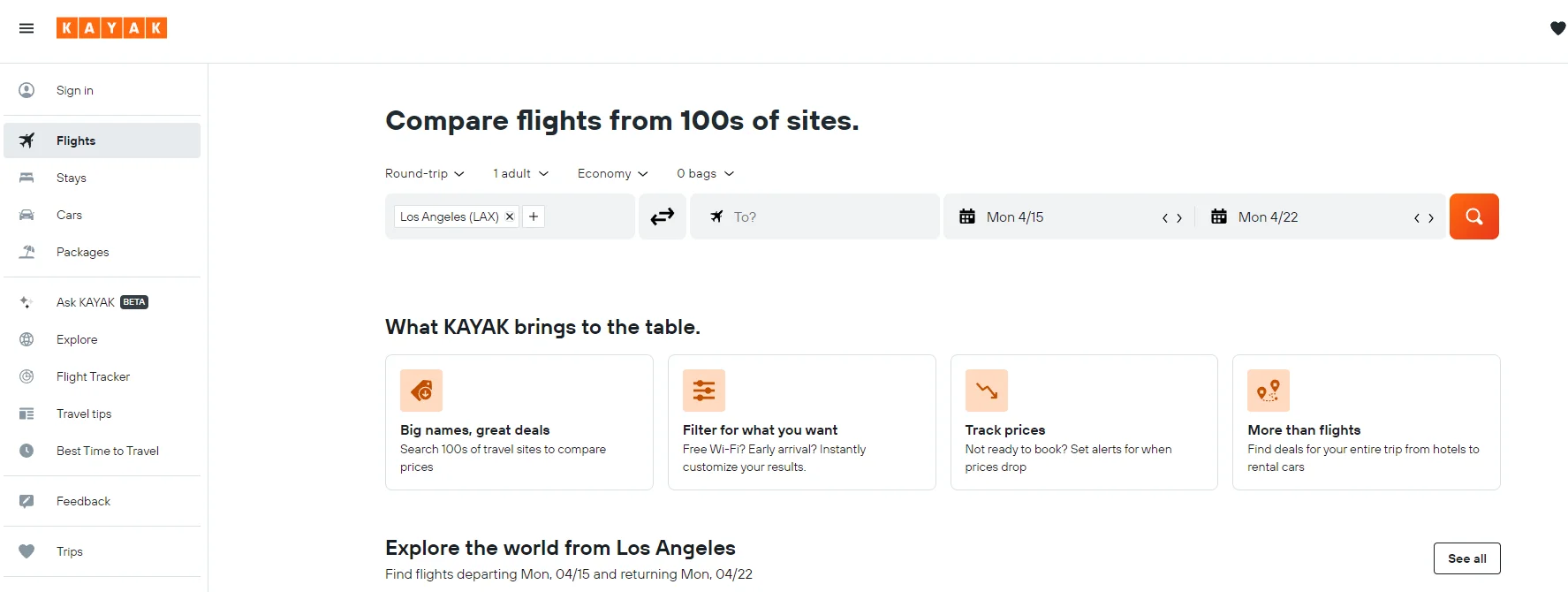
Task: Click the Feedback icon in sidebar
Action: click(27, 501)
